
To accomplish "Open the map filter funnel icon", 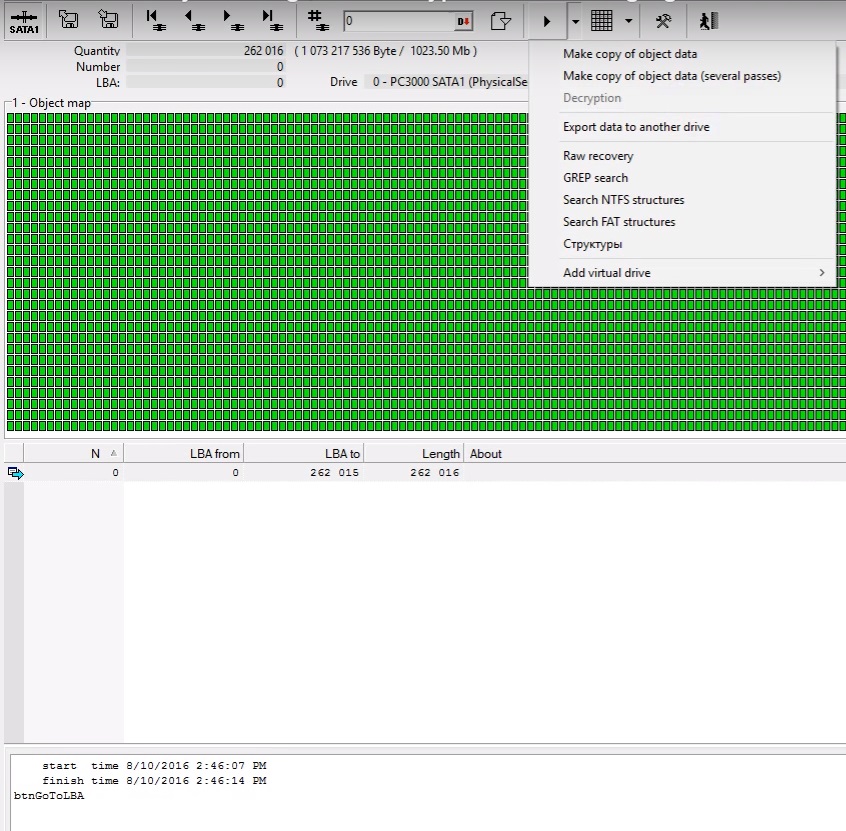I will [x=504, y=20].
